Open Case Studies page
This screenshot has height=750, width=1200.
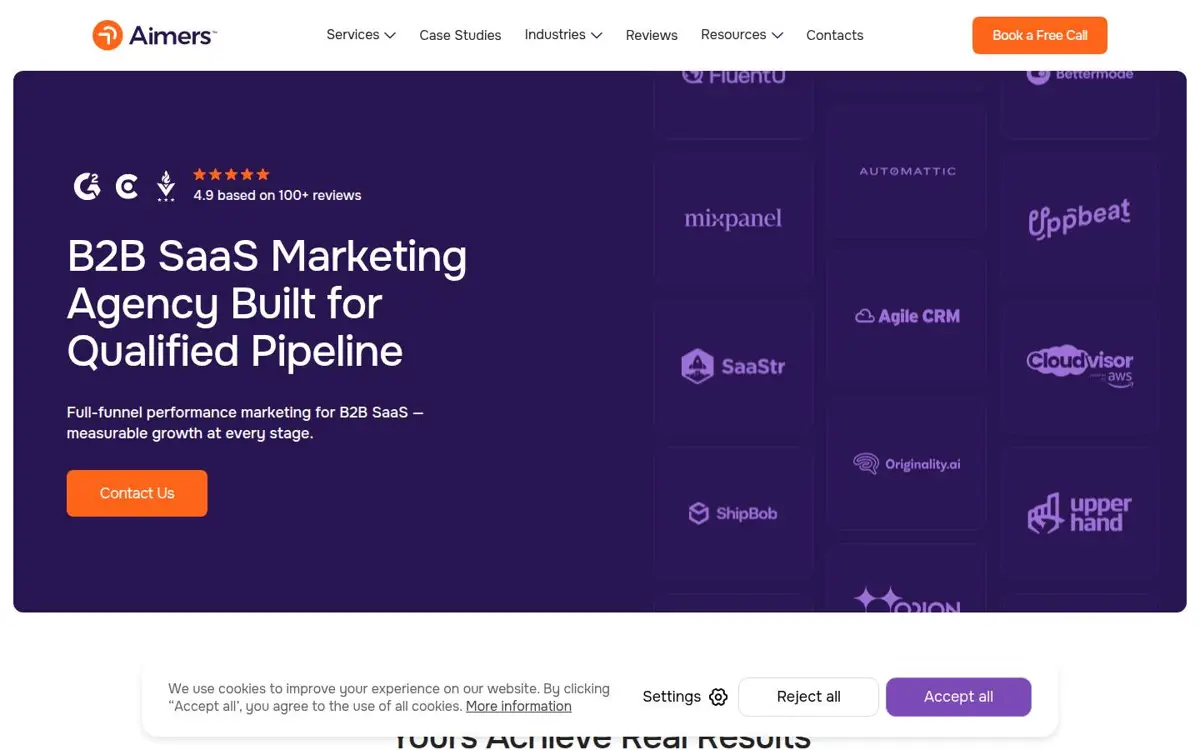(460, 35)
